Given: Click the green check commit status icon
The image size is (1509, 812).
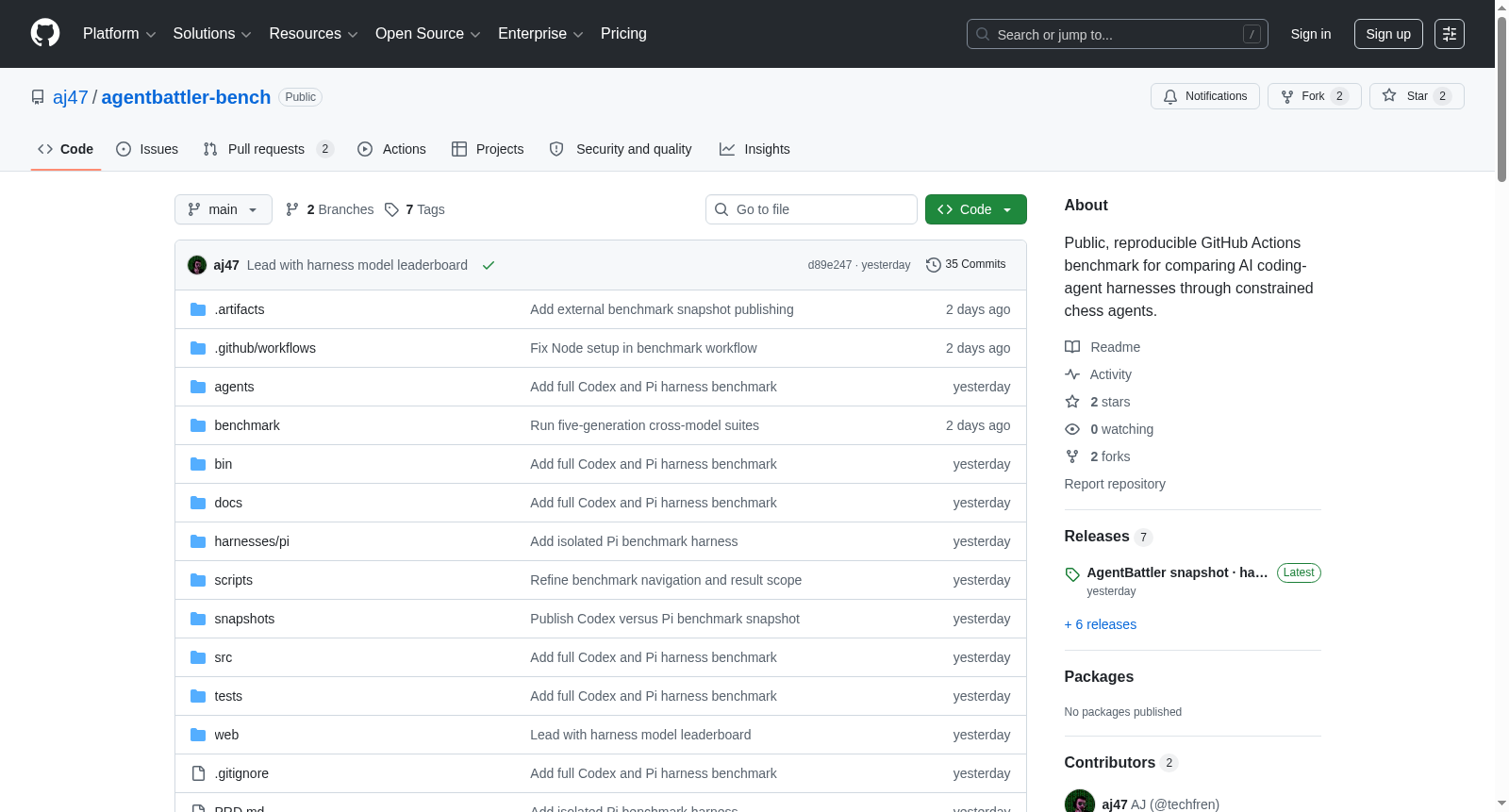Looking at the screenshot, I should [489, 265].
